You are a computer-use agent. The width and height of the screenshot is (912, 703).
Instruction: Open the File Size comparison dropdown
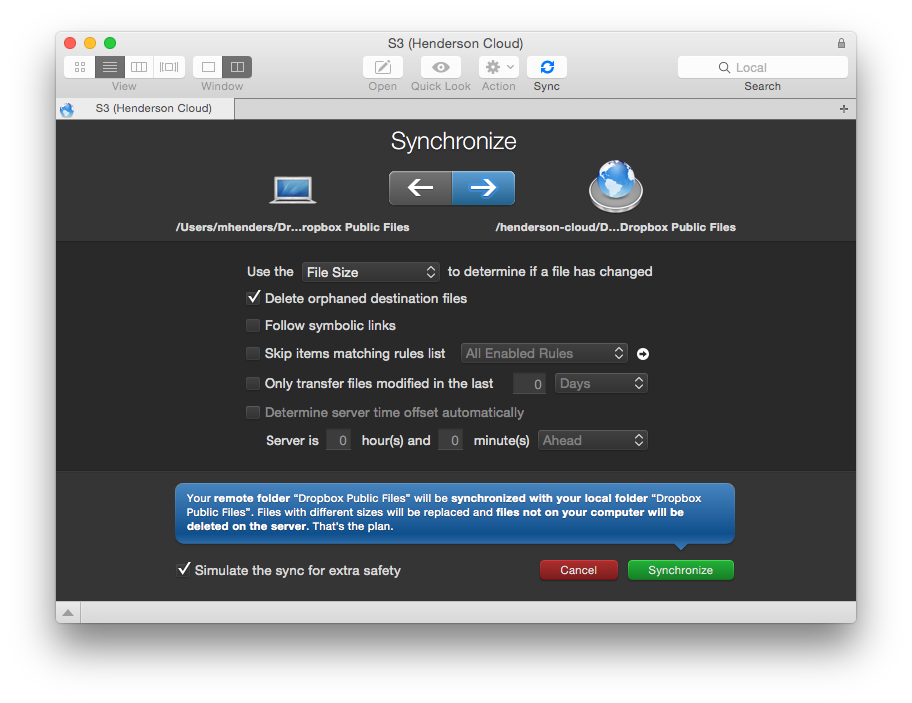[x=370, y=272]
